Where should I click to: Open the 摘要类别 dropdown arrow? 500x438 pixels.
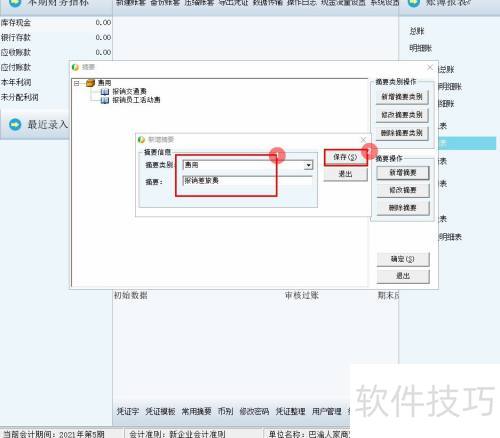tap(309, 165)
